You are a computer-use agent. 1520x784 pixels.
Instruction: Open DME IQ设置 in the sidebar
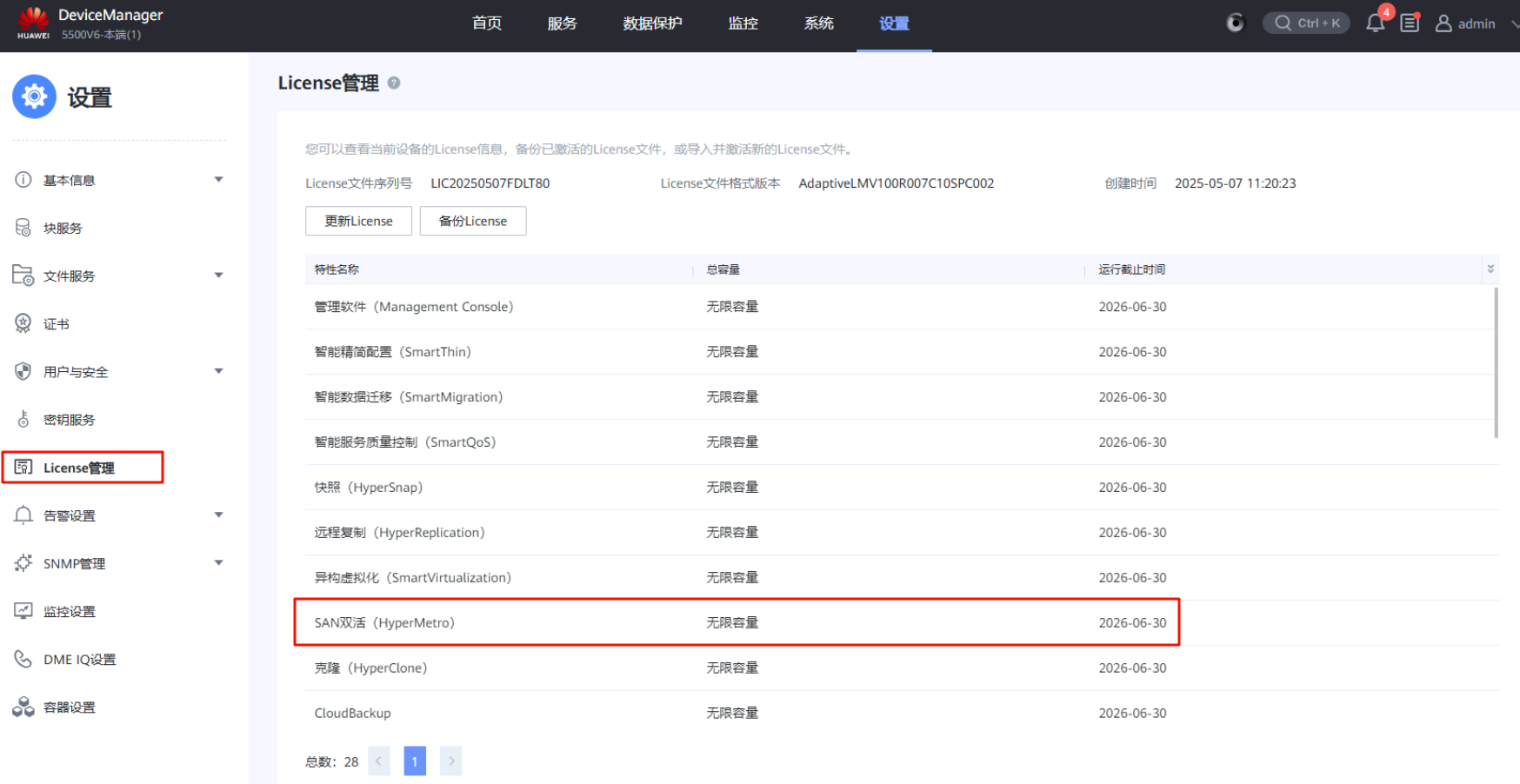pos(79,660)
